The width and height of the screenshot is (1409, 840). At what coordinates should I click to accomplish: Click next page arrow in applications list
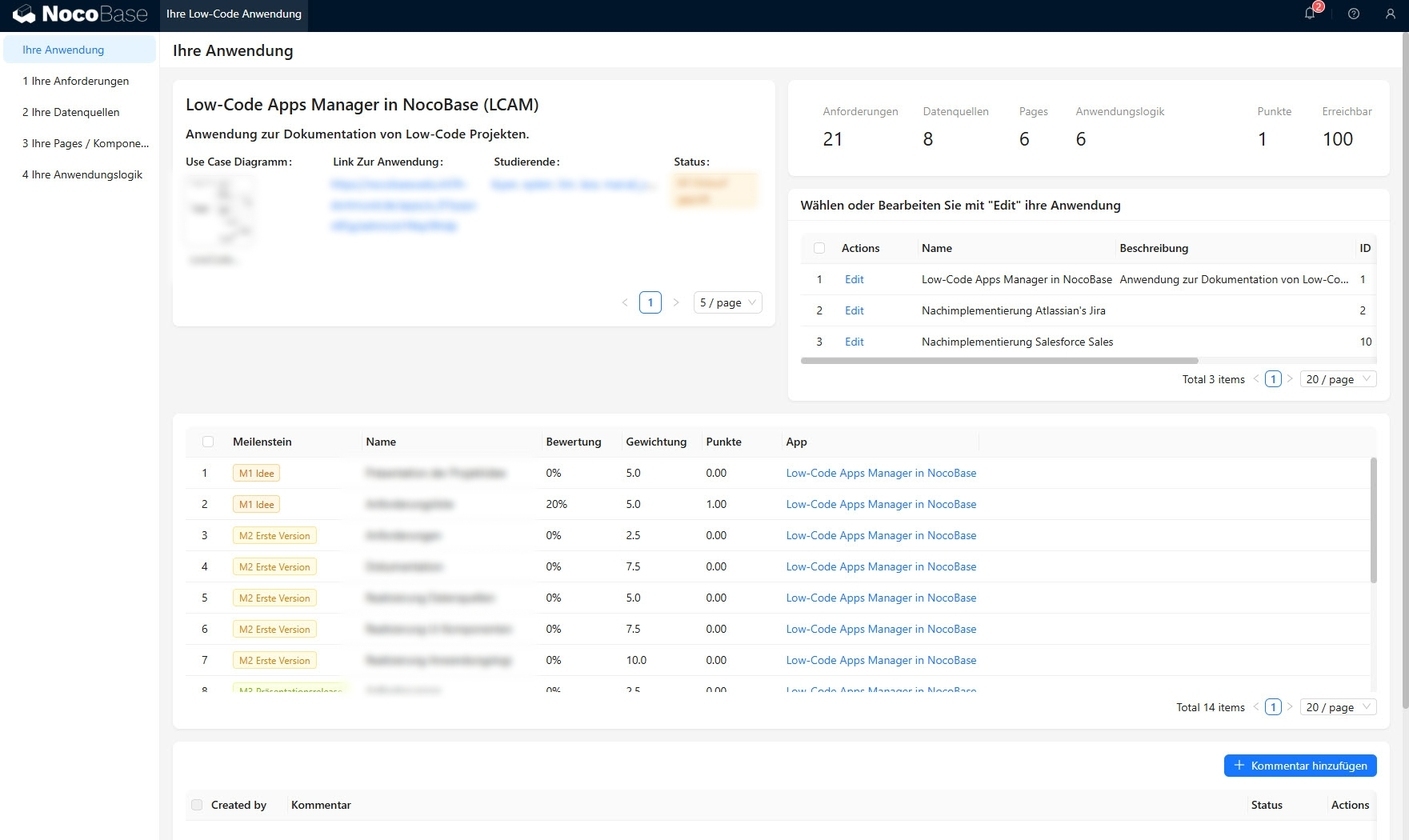[x=1290, y=379]
